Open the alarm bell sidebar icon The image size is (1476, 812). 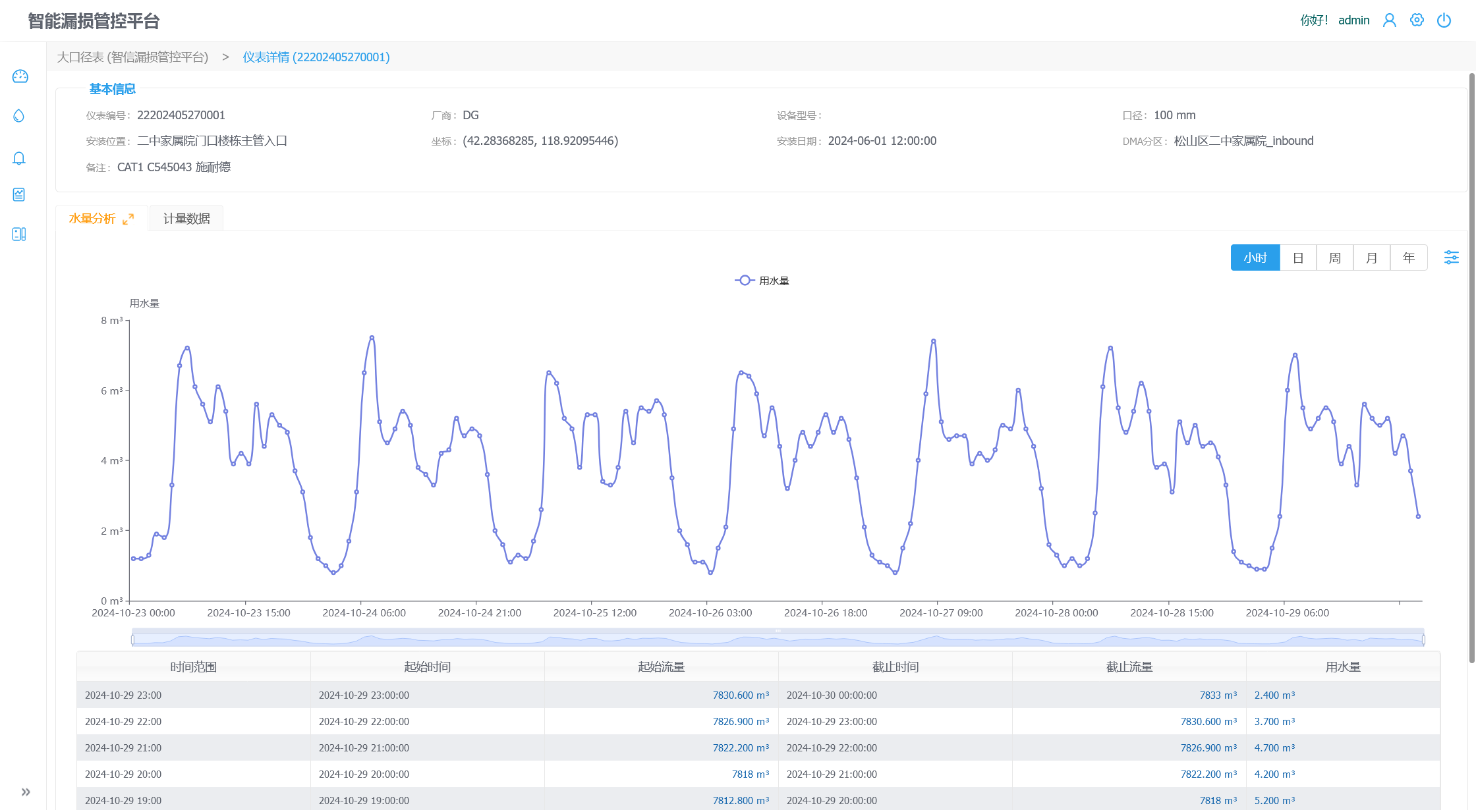tap(19, 158)
